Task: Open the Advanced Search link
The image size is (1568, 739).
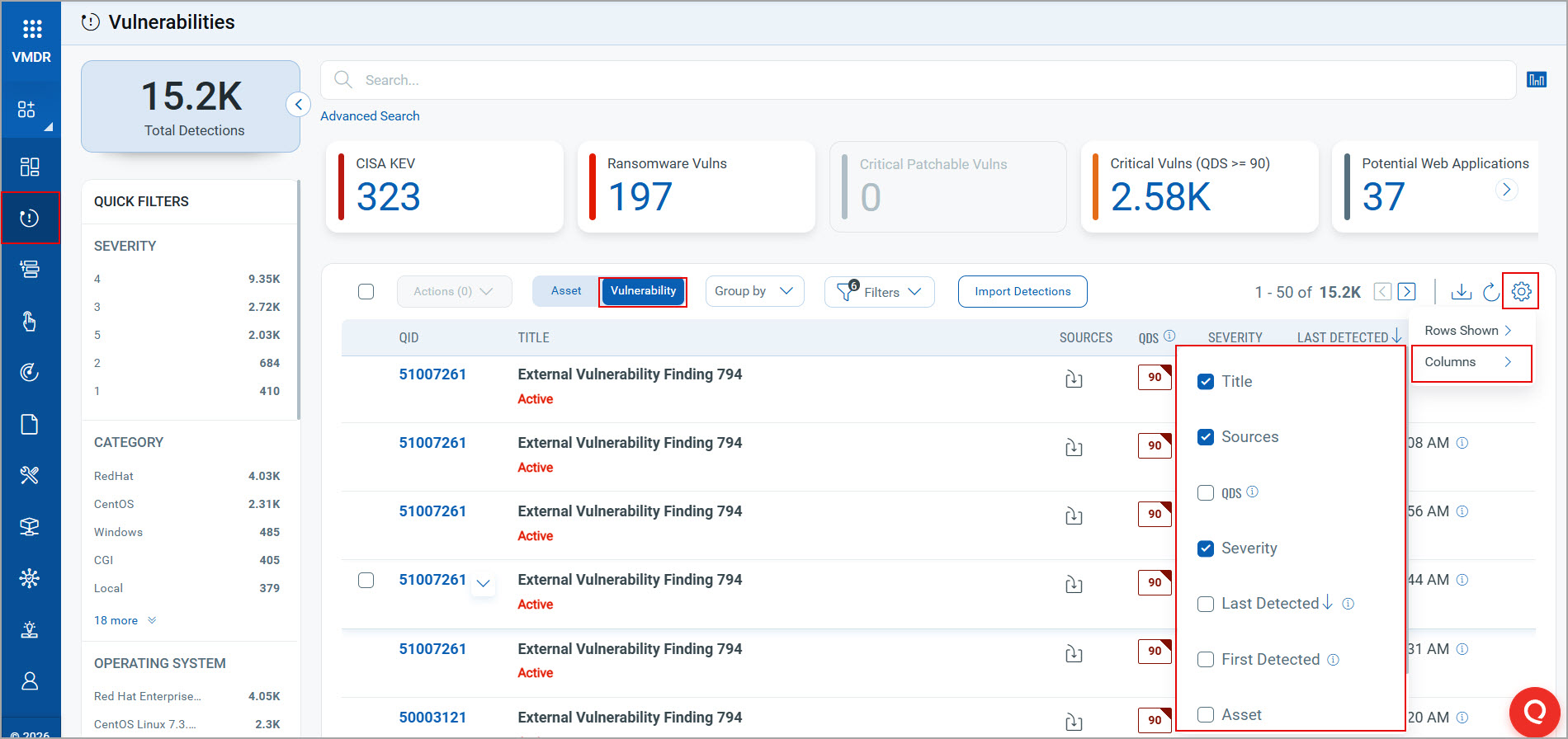Action: 370,116
